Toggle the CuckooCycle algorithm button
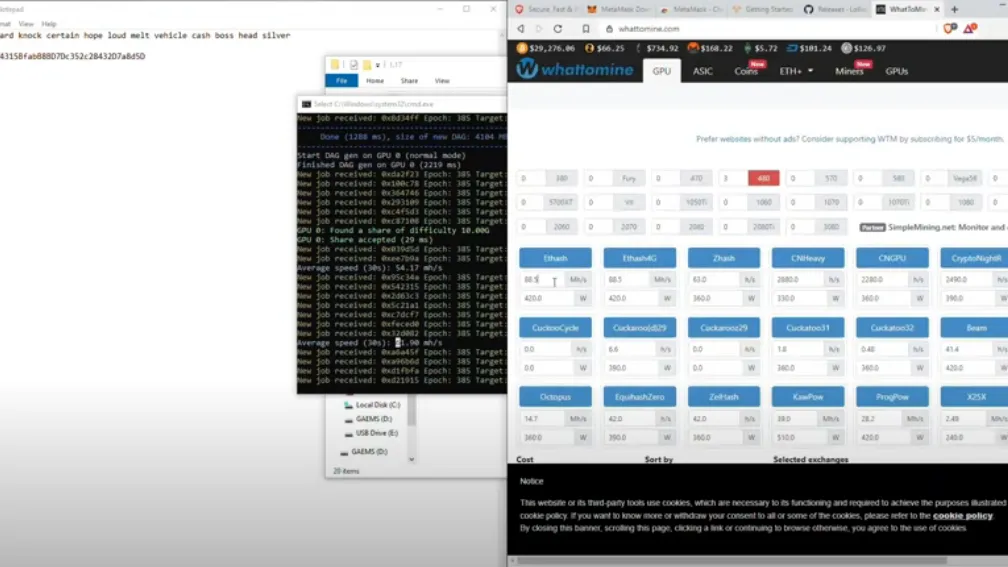 [x=555, y=327]
